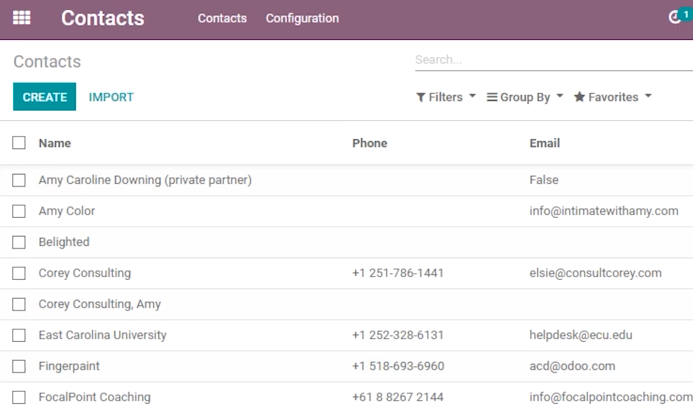This screenshot has width=693, height=412.
Task: Click the Group By lines icon
Action: click(x=492, y=97)
